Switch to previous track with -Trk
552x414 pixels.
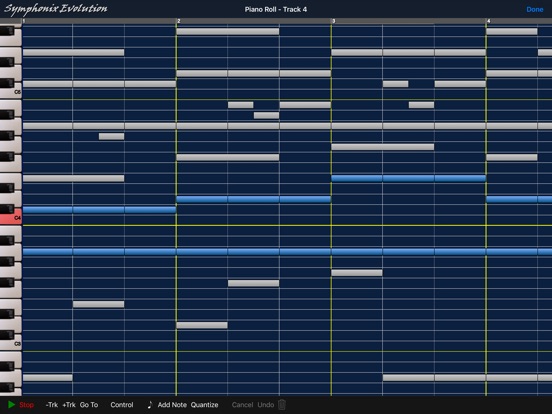52,405
